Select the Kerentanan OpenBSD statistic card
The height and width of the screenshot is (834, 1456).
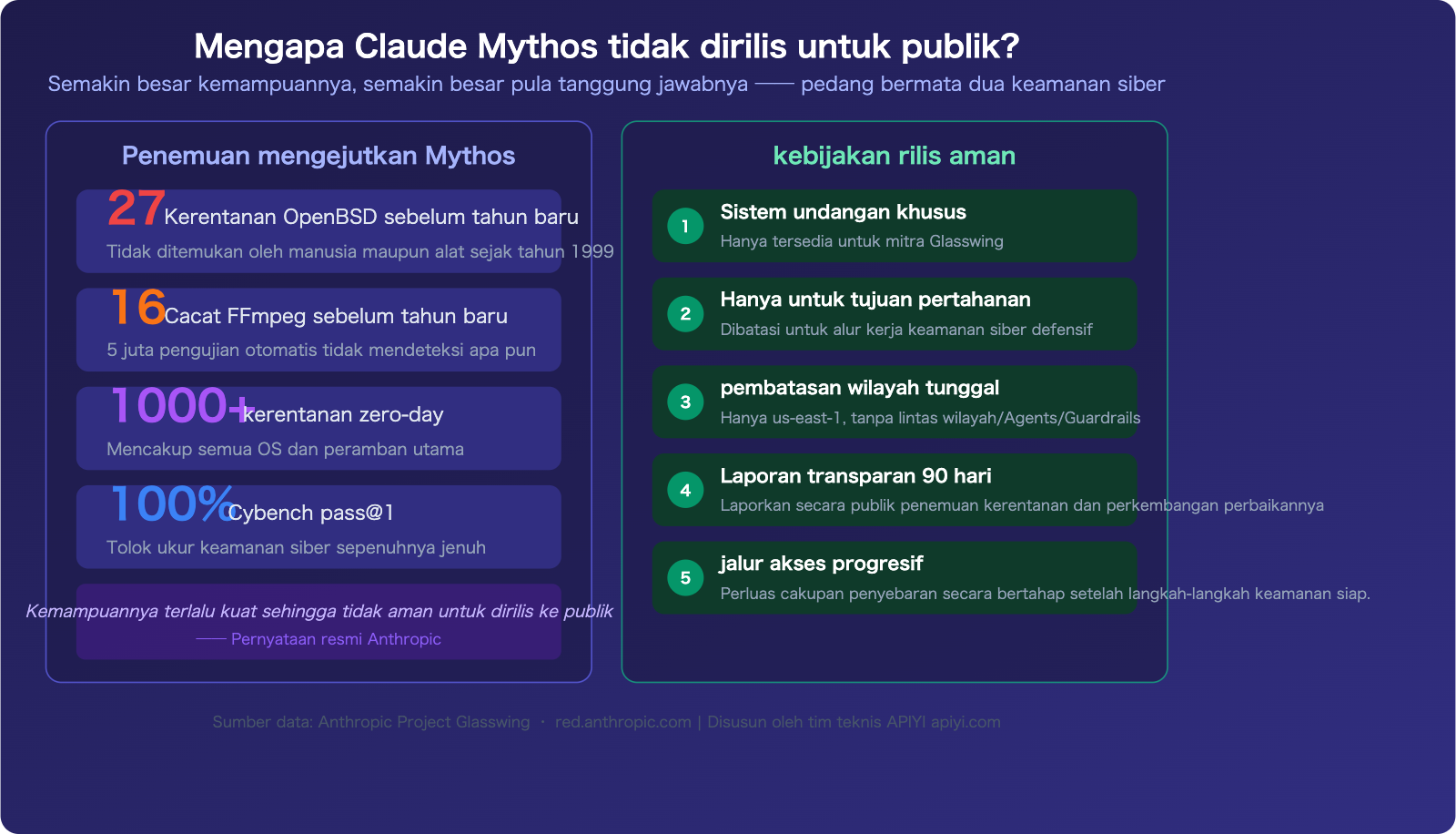(318, 231)
